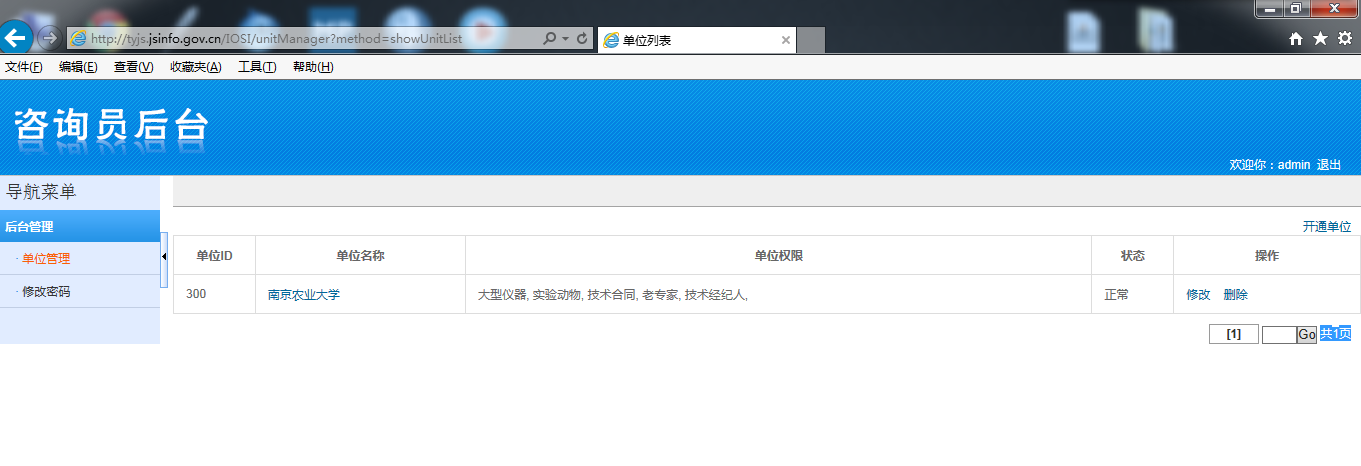The height and width of the screenshot is (466, 1361).
Task: Click the Go pagination button
Action: 1307,335
